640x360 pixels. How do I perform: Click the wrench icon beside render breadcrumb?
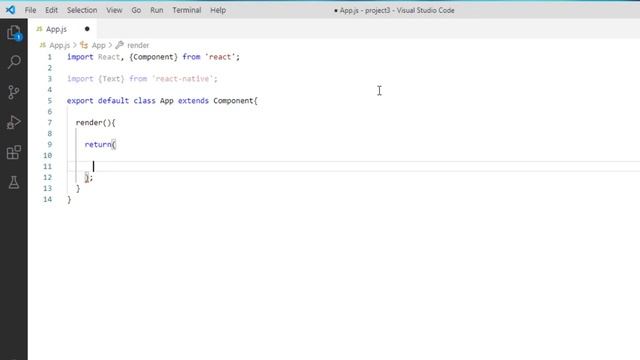click(120, 45)
